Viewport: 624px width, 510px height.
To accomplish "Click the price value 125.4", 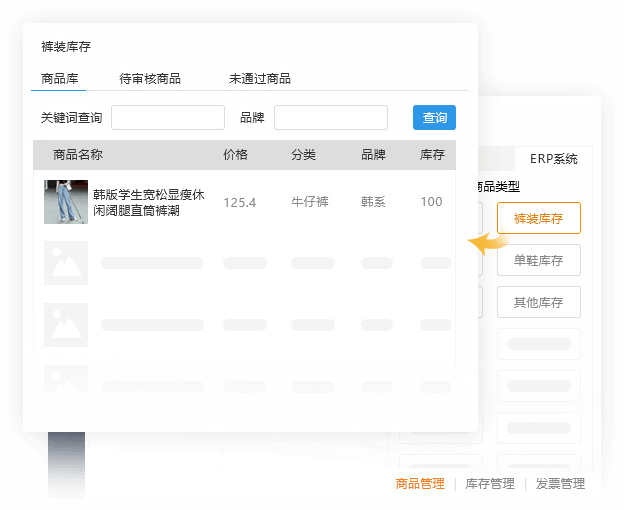I will point(240,202).
